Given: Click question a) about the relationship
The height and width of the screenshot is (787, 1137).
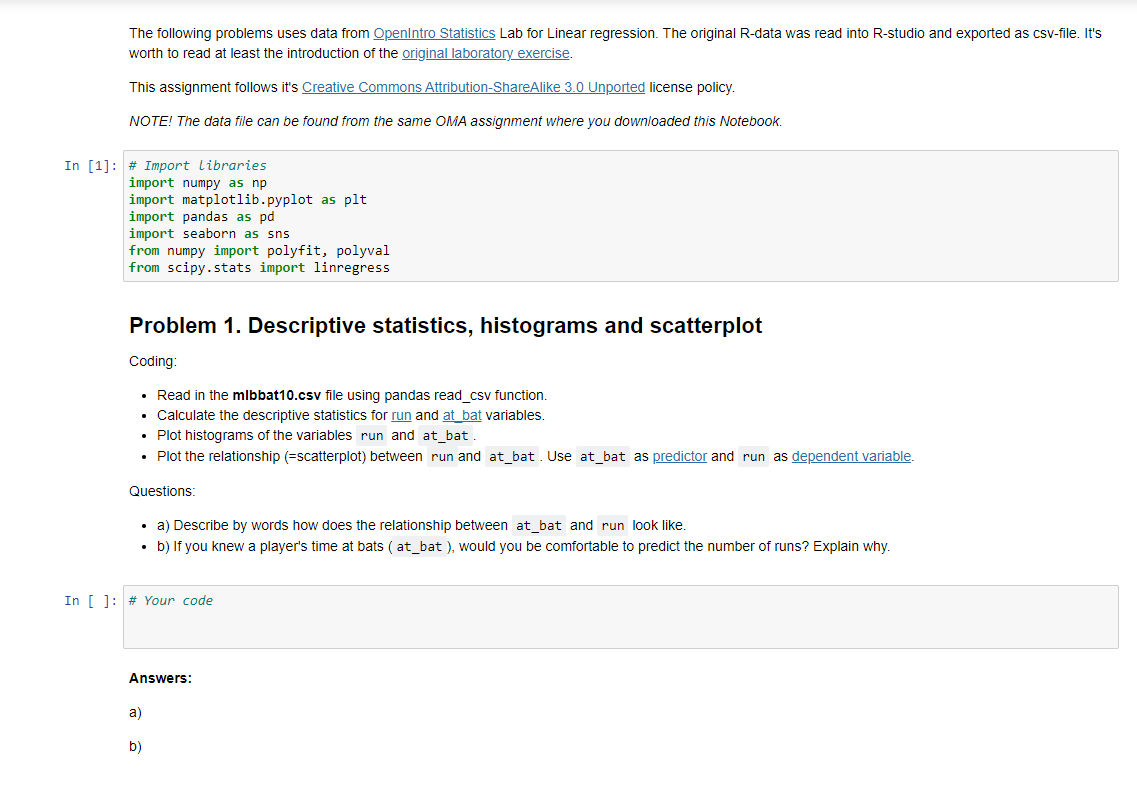Looking at the screenshot, I should pos(421,526).
